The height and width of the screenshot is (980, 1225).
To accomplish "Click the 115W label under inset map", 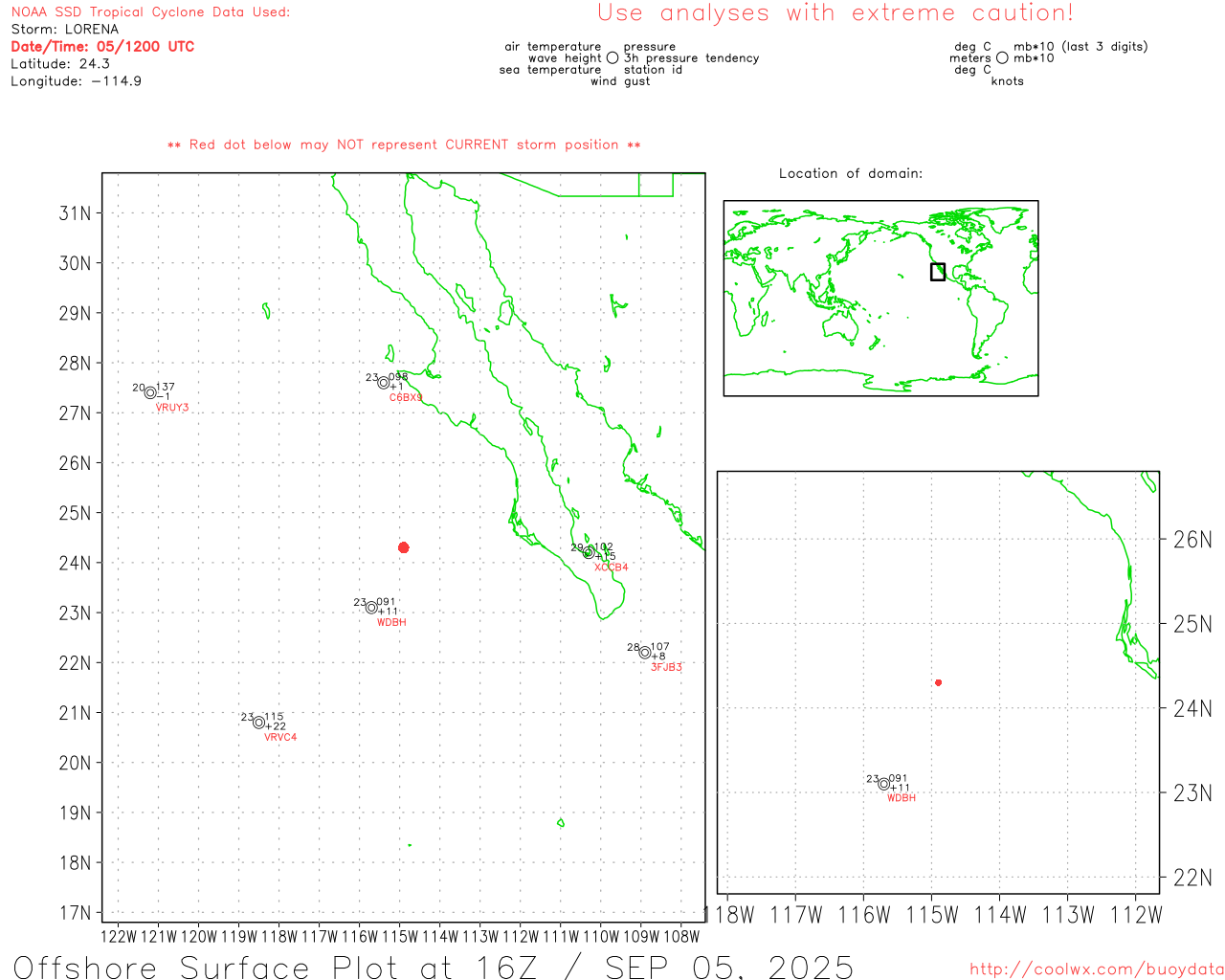I will 932,915.
